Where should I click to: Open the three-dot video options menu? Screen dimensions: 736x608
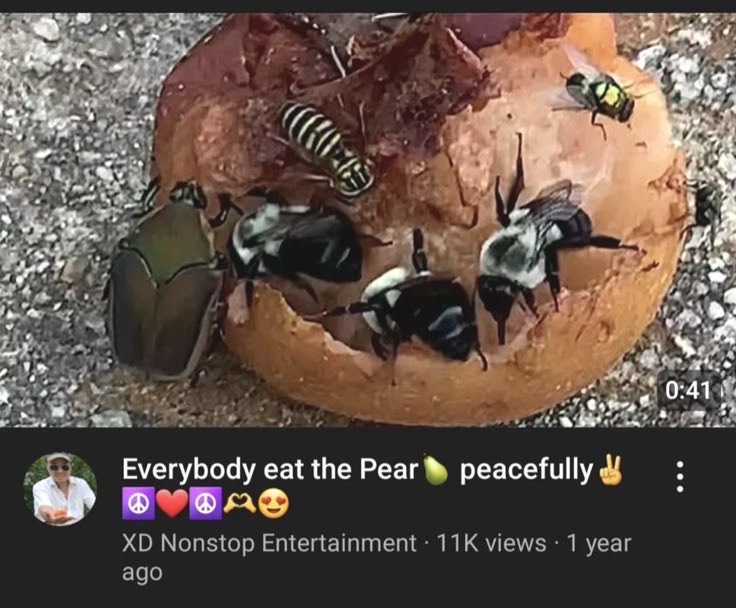[680, 476]
